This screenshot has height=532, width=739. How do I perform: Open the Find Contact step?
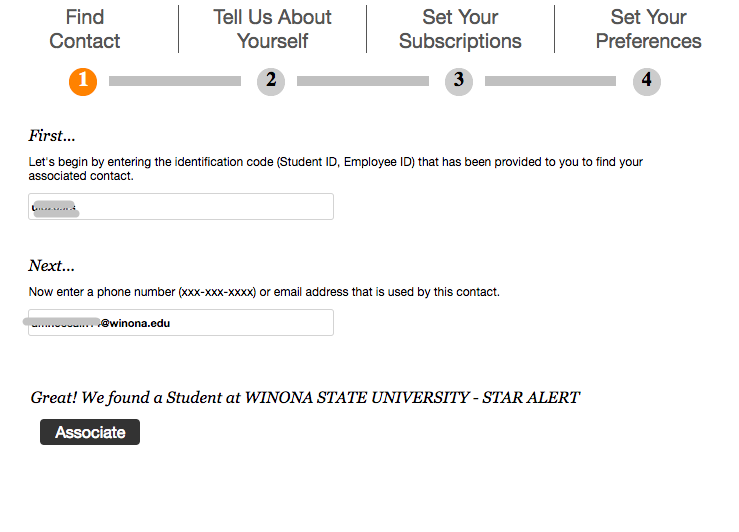click(x=85, y=29)
